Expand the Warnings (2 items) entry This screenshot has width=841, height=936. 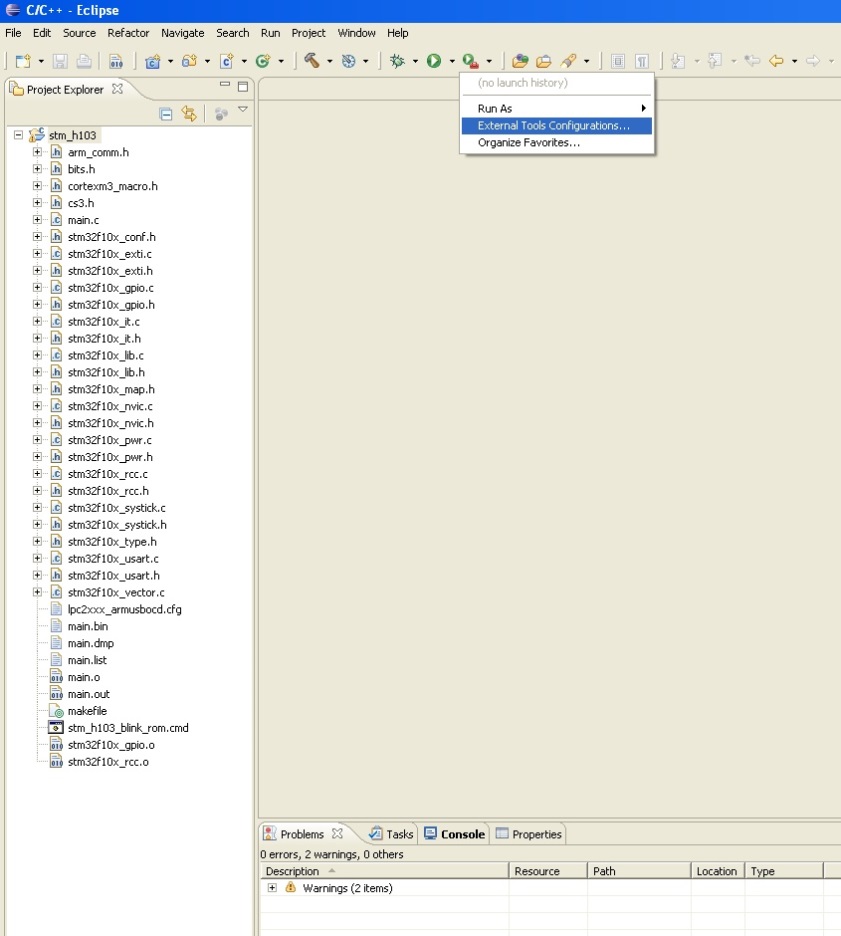(x=272, y=888)
